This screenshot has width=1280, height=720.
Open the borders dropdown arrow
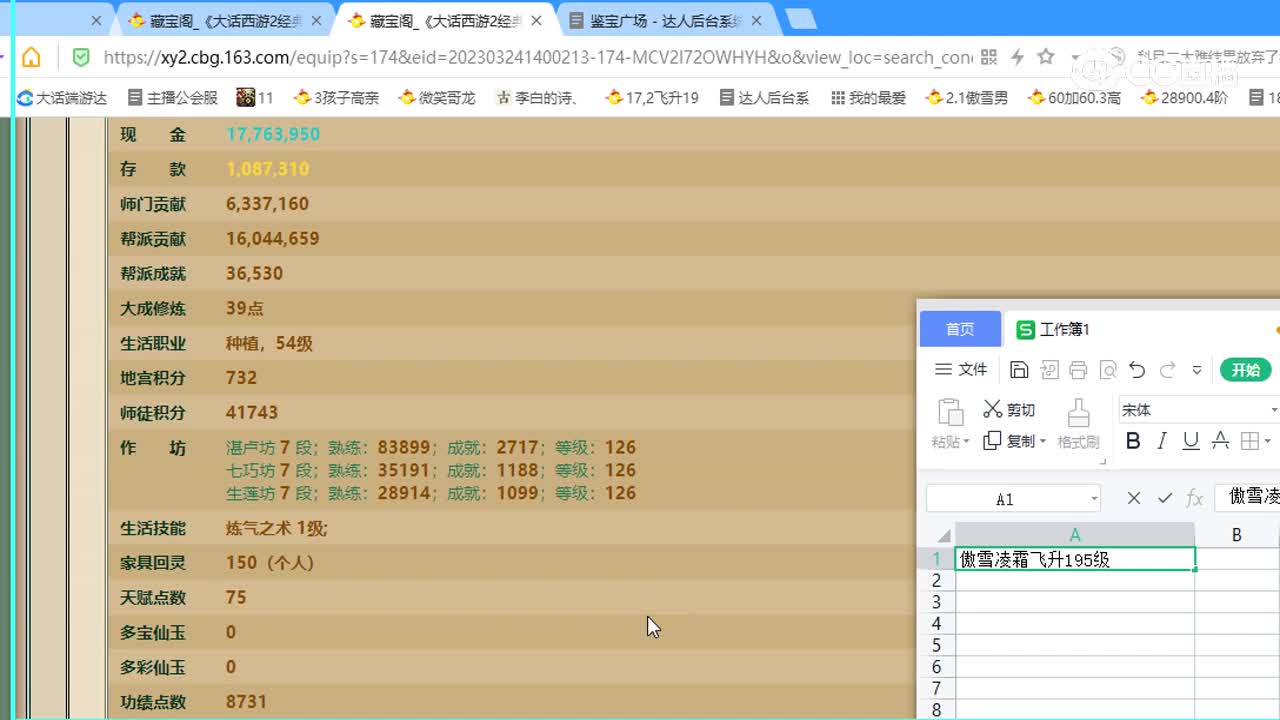click(1267, 442)
